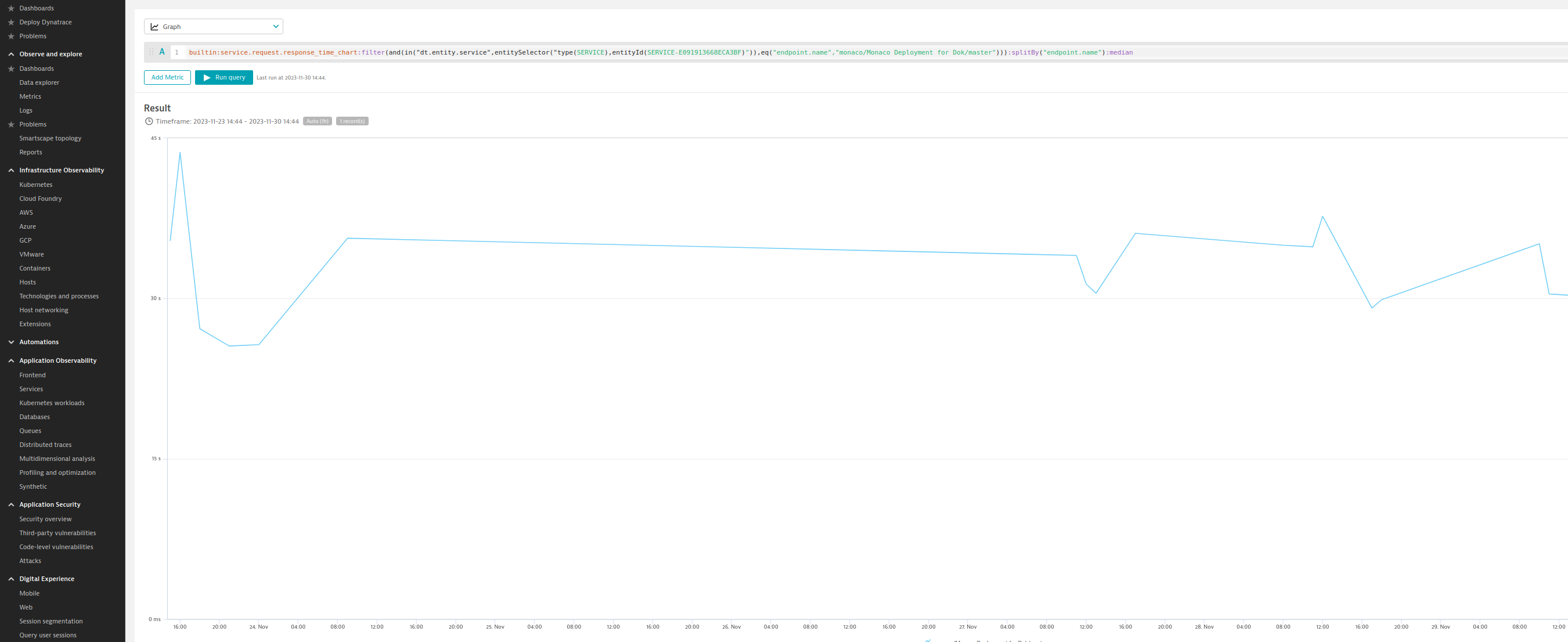Click the play triangle inside Run query
1568x642 pixels.
(x=208, y=77)
